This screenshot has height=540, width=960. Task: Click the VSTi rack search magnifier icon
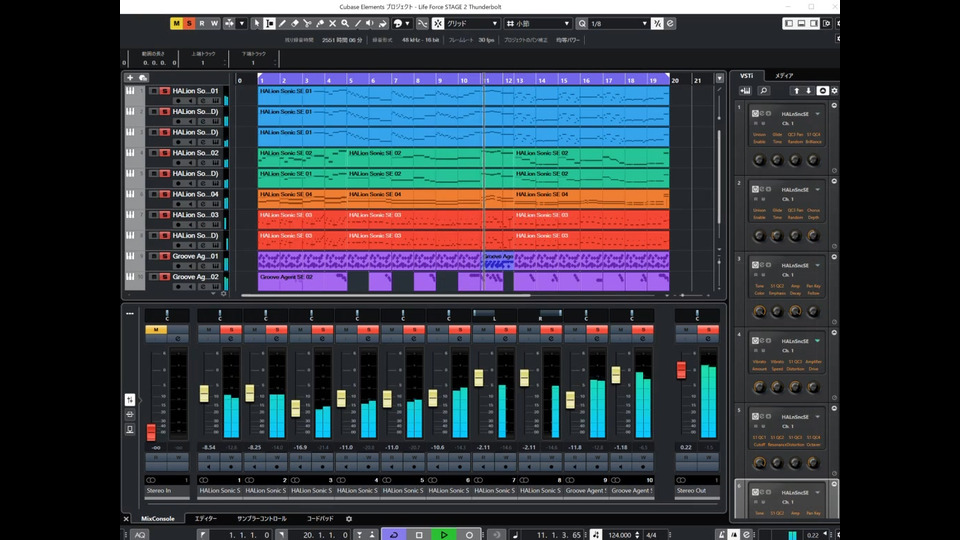point(763,91)
